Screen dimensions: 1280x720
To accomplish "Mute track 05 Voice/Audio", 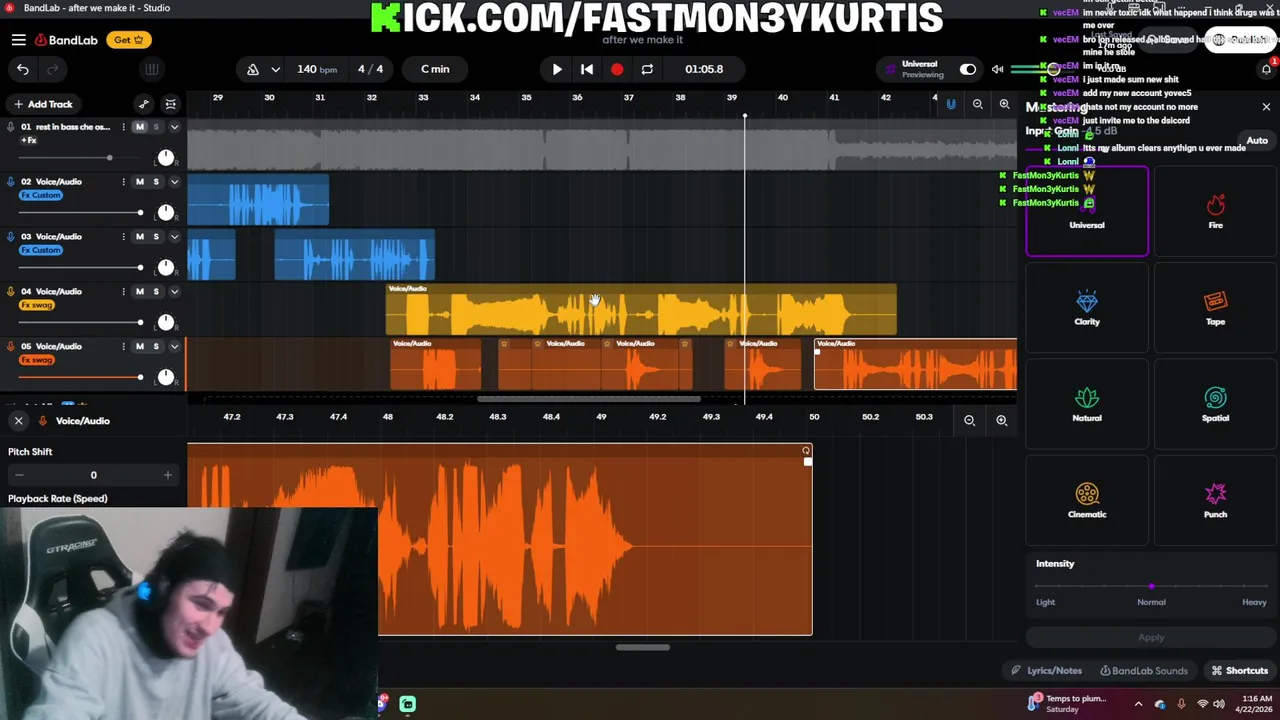I will coord(140,347).
